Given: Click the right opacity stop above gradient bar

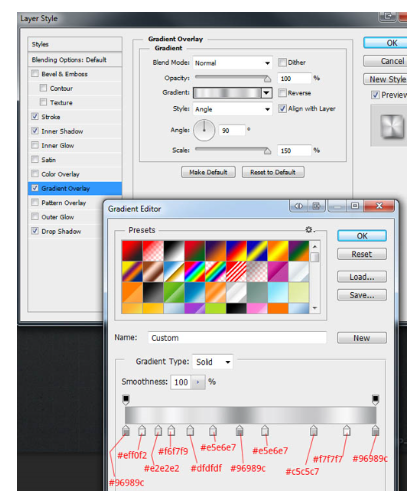Looking at the screenshot, I should [375, 399].
